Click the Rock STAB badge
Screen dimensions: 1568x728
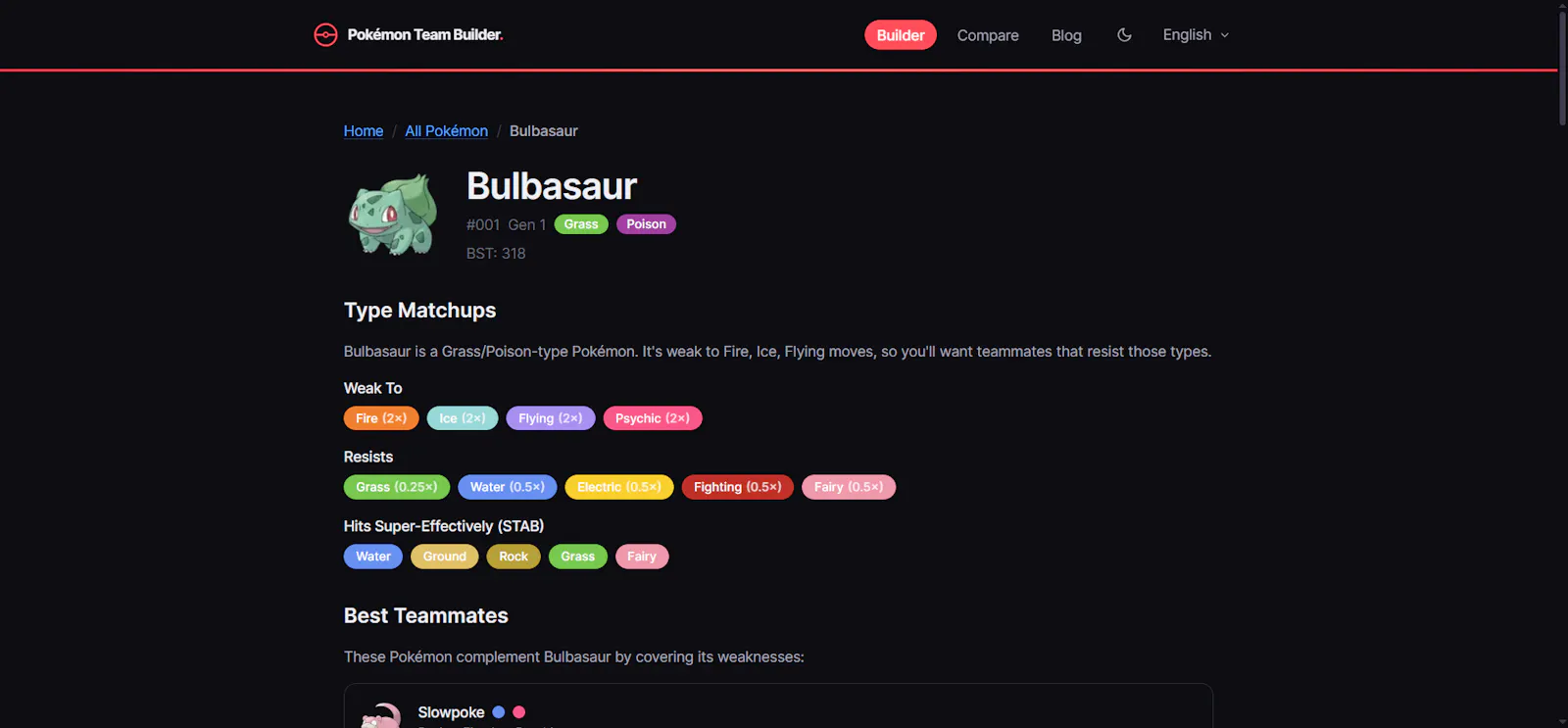click(x=514, y=557)
